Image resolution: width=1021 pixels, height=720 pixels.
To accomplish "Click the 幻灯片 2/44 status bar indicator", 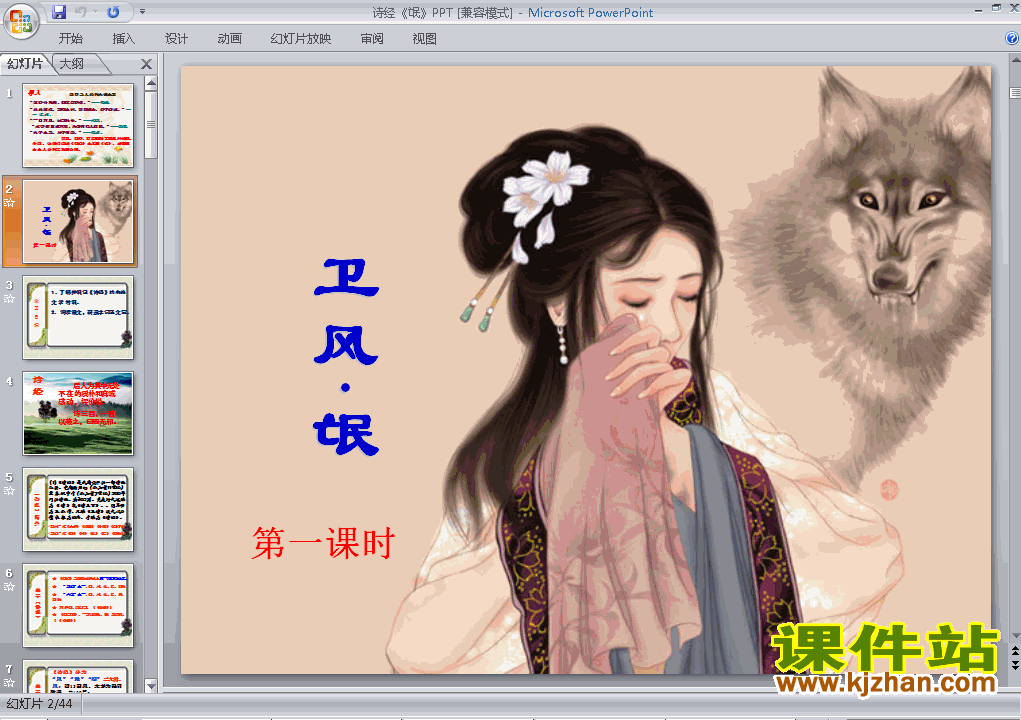I will click(39, 704).
